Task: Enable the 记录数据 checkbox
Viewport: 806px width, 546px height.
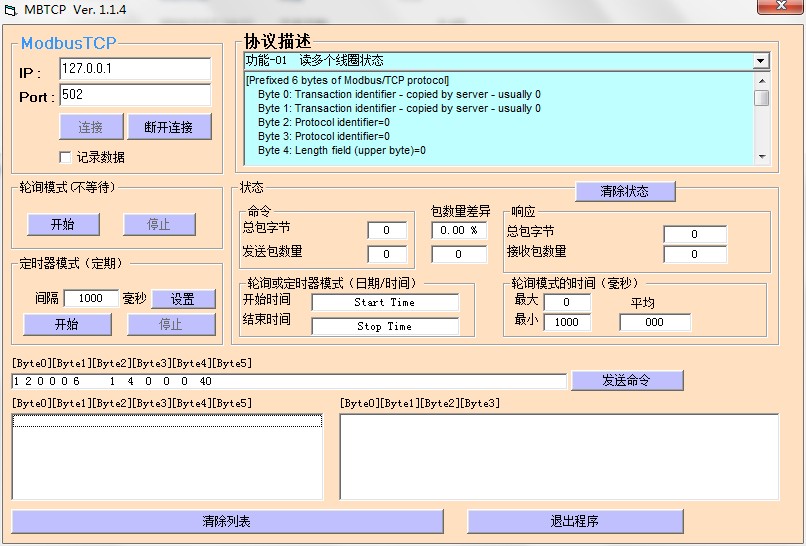Action: 65,157
